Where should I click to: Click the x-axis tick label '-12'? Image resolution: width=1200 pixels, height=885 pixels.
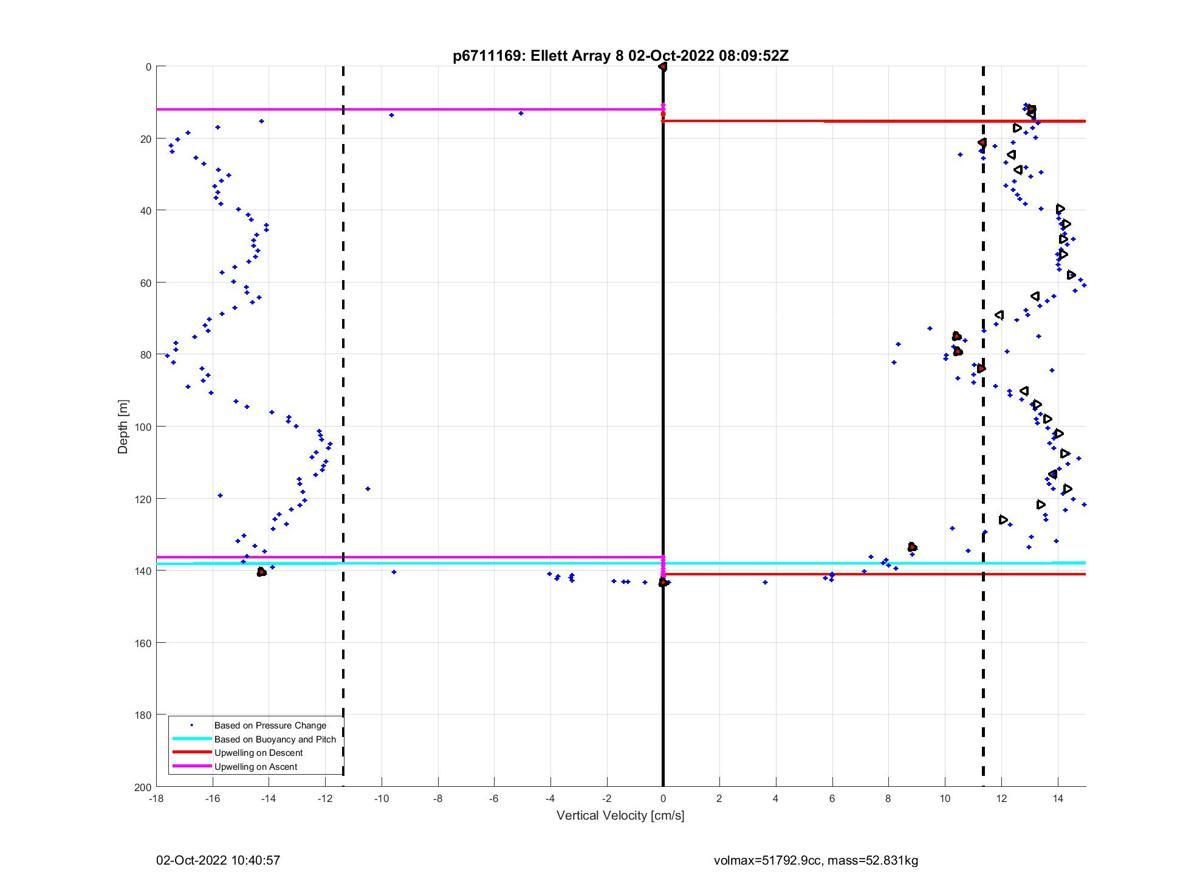[x=325, y=798]
